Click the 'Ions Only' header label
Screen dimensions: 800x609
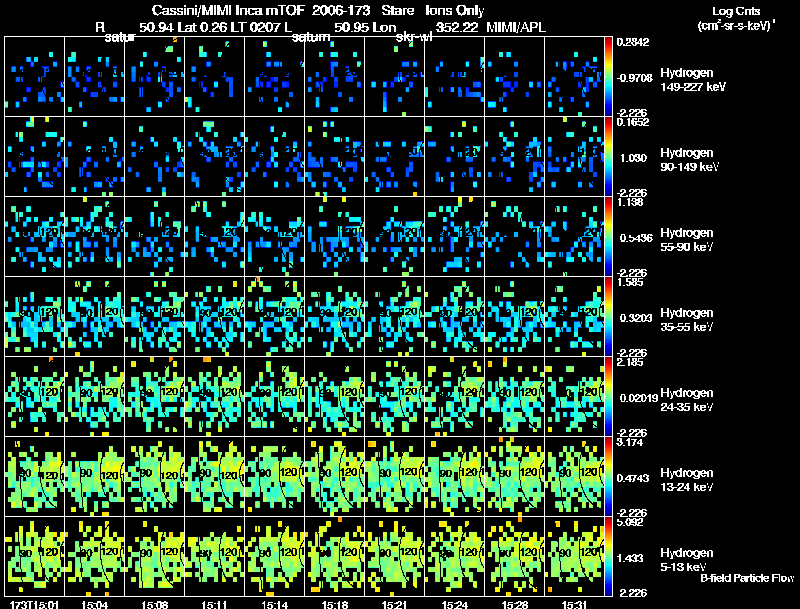coord(455,10)
